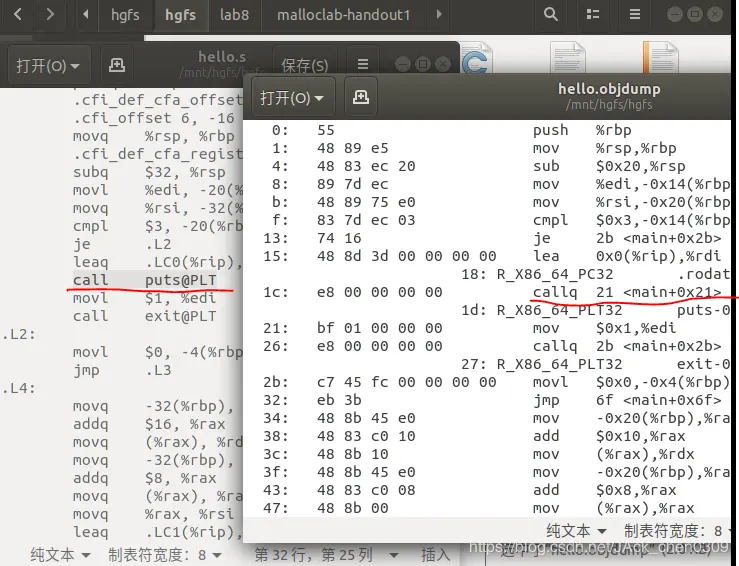The width and height of the screenshot is (739, 566).
Task: Open line-column position dropdown 第32行
Action: [x=326, y=555]
